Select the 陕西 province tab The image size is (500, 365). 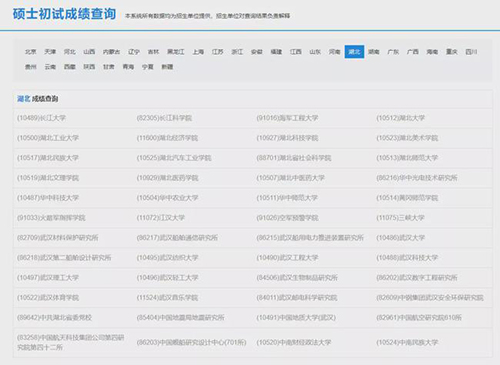tap(89, 67)
